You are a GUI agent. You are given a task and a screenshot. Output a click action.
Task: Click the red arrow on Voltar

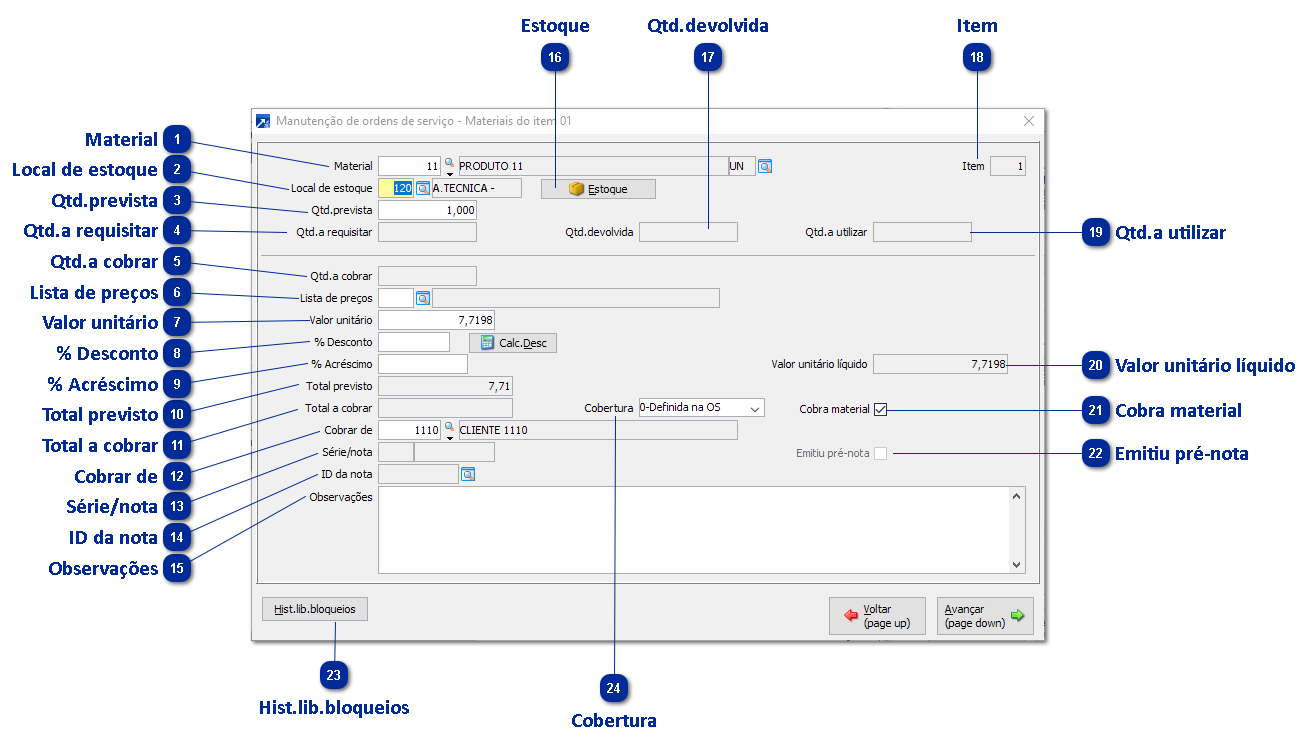click(x=852, y=616)
